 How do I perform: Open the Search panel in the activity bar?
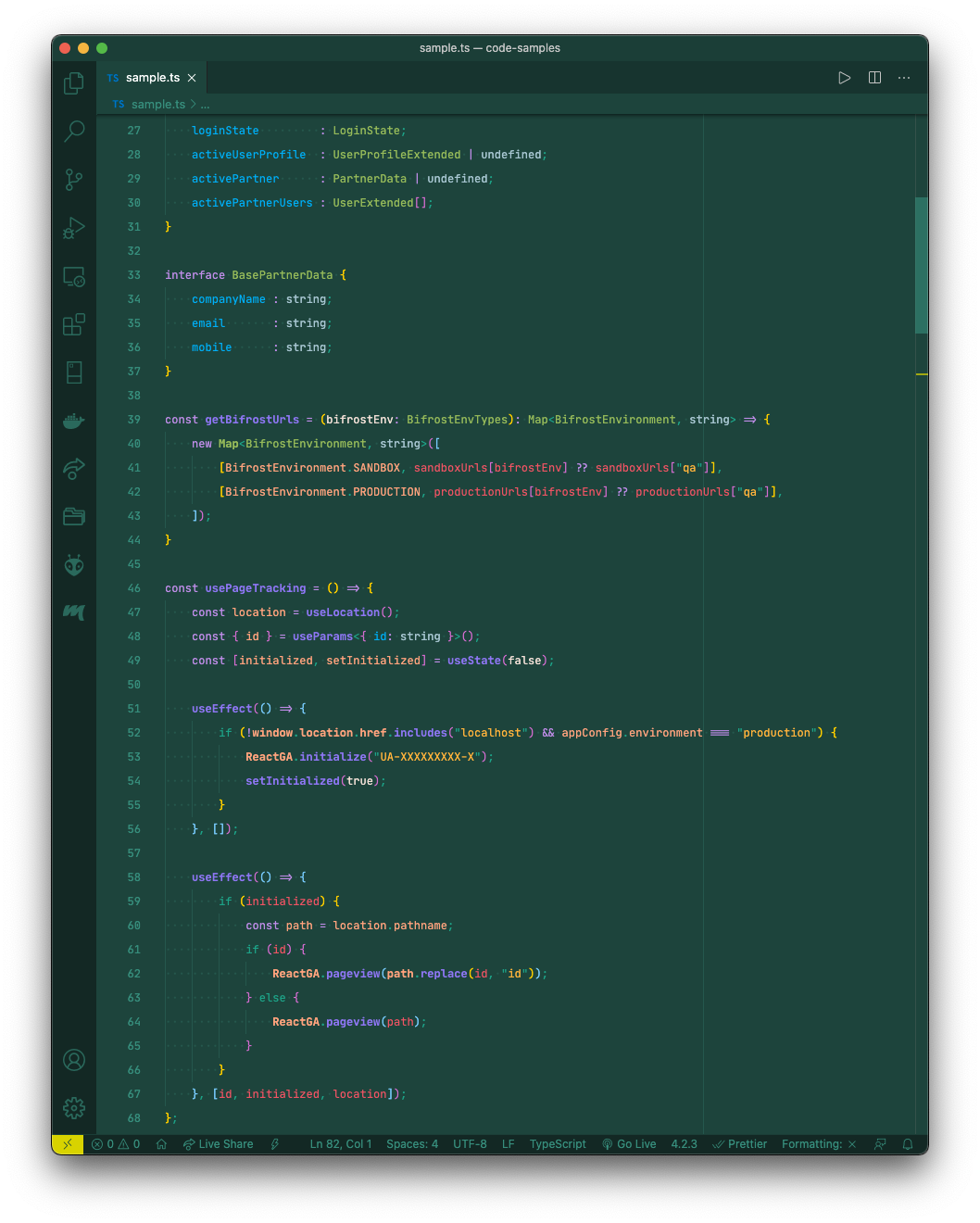coord(74,132)
